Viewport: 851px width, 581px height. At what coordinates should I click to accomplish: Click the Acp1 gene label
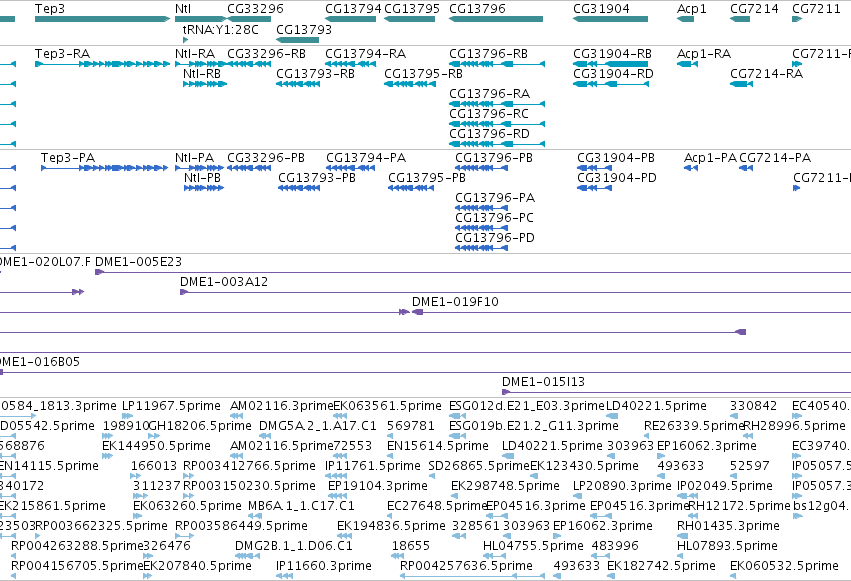692,9
